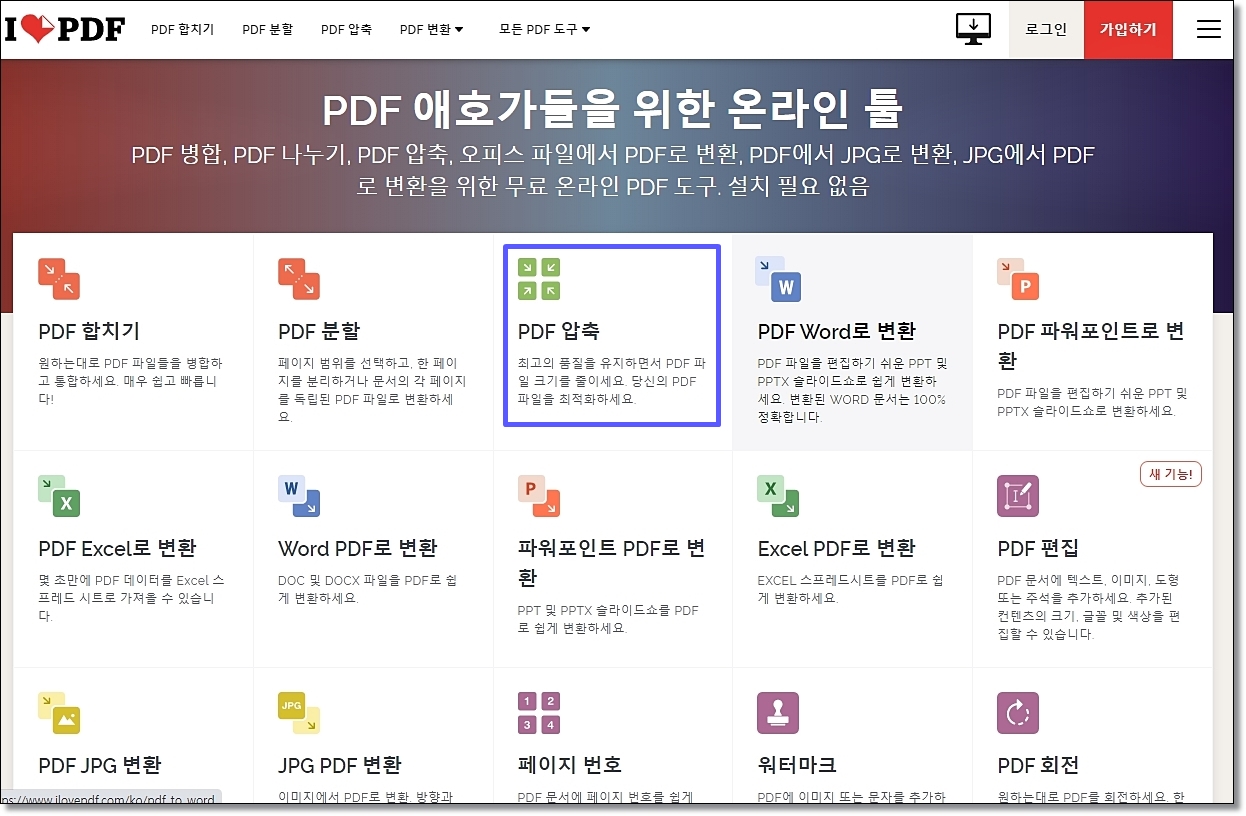Click the PDF 합치기 card title

[x=89, y=331]
